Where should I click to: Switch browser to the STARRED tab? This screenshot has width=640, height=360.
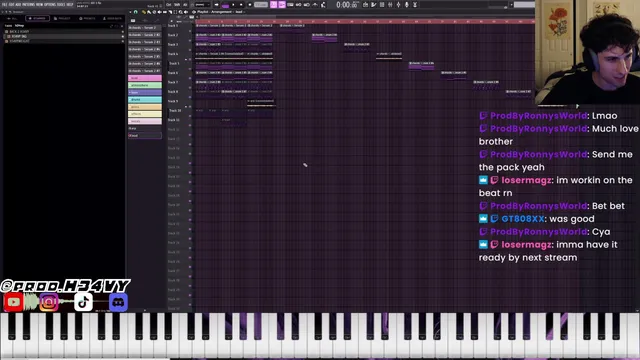coord(37,18)
